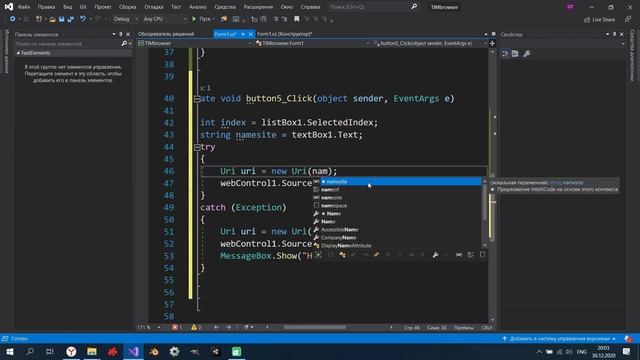This screenshot has width=640, height=360.
Task: Select AccessibleName suggestion in IntelliSense list
Action: pyautogui.click(x=397, y=230)
